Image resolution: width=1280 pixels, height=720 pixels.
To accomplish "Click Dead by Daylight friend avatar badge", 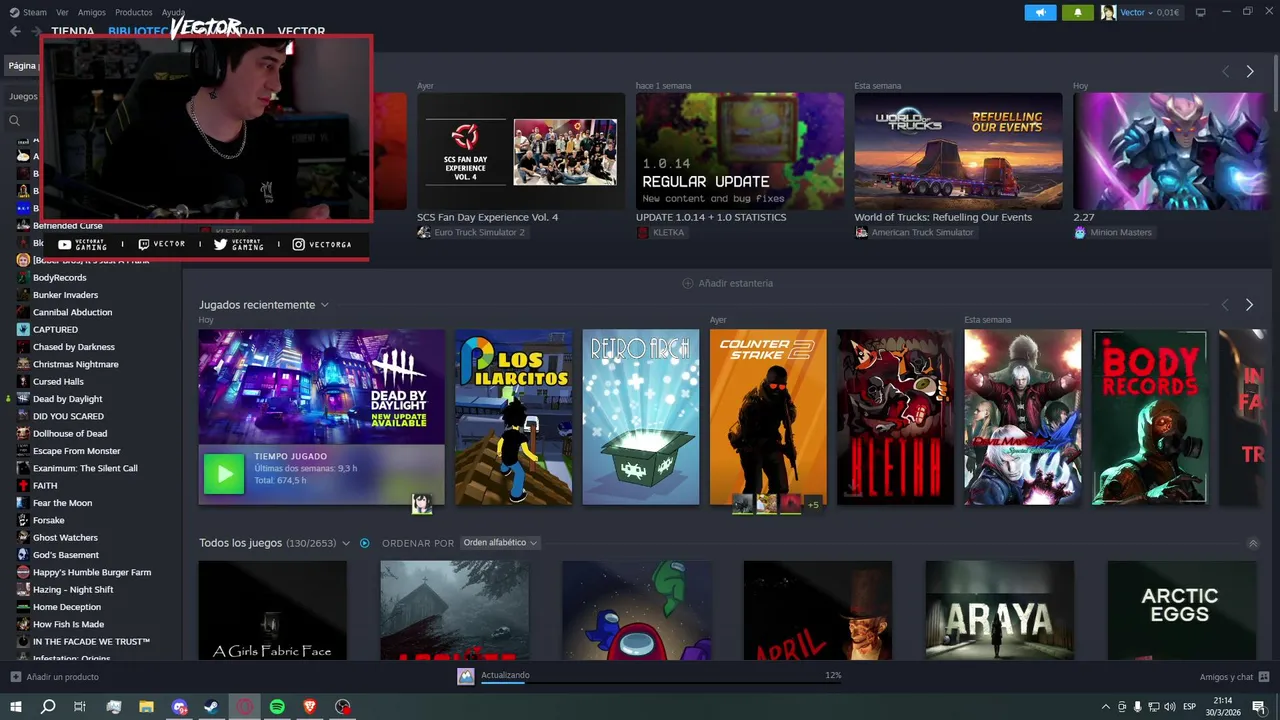I will [x=422, y=504].
